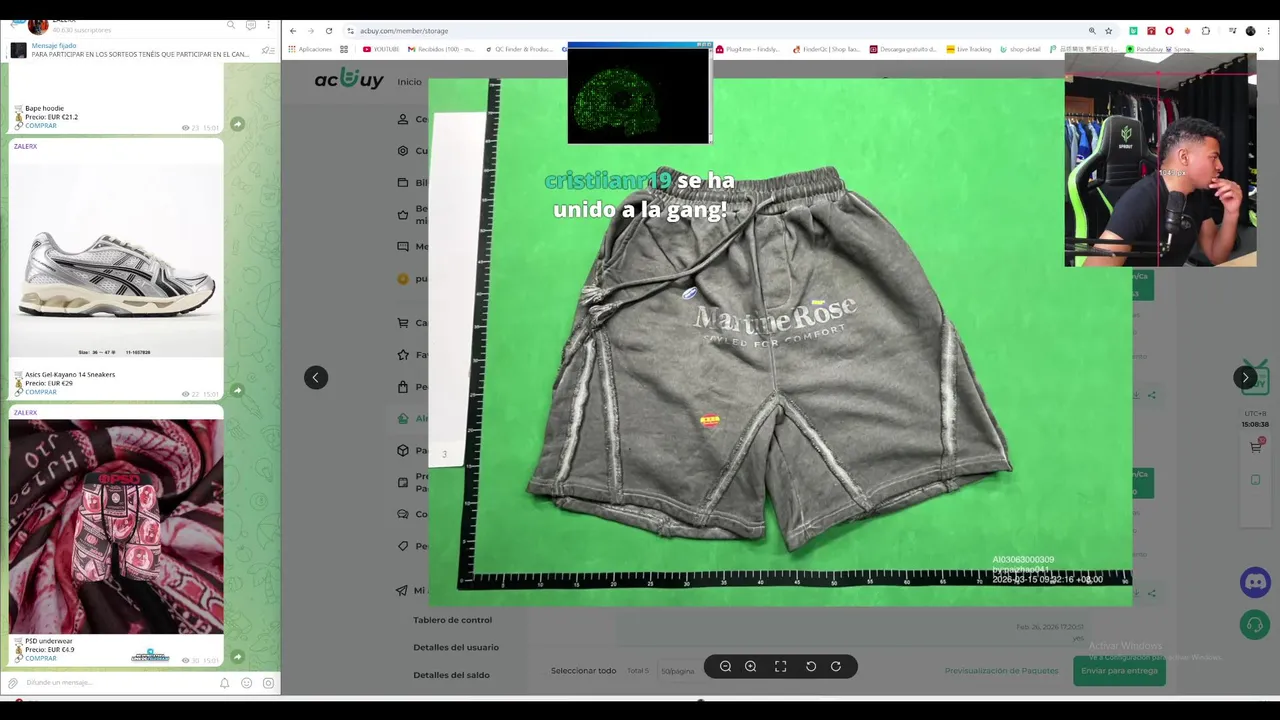
Task: Open Telegram channel more options menu
Action: (x=268, y=25)
